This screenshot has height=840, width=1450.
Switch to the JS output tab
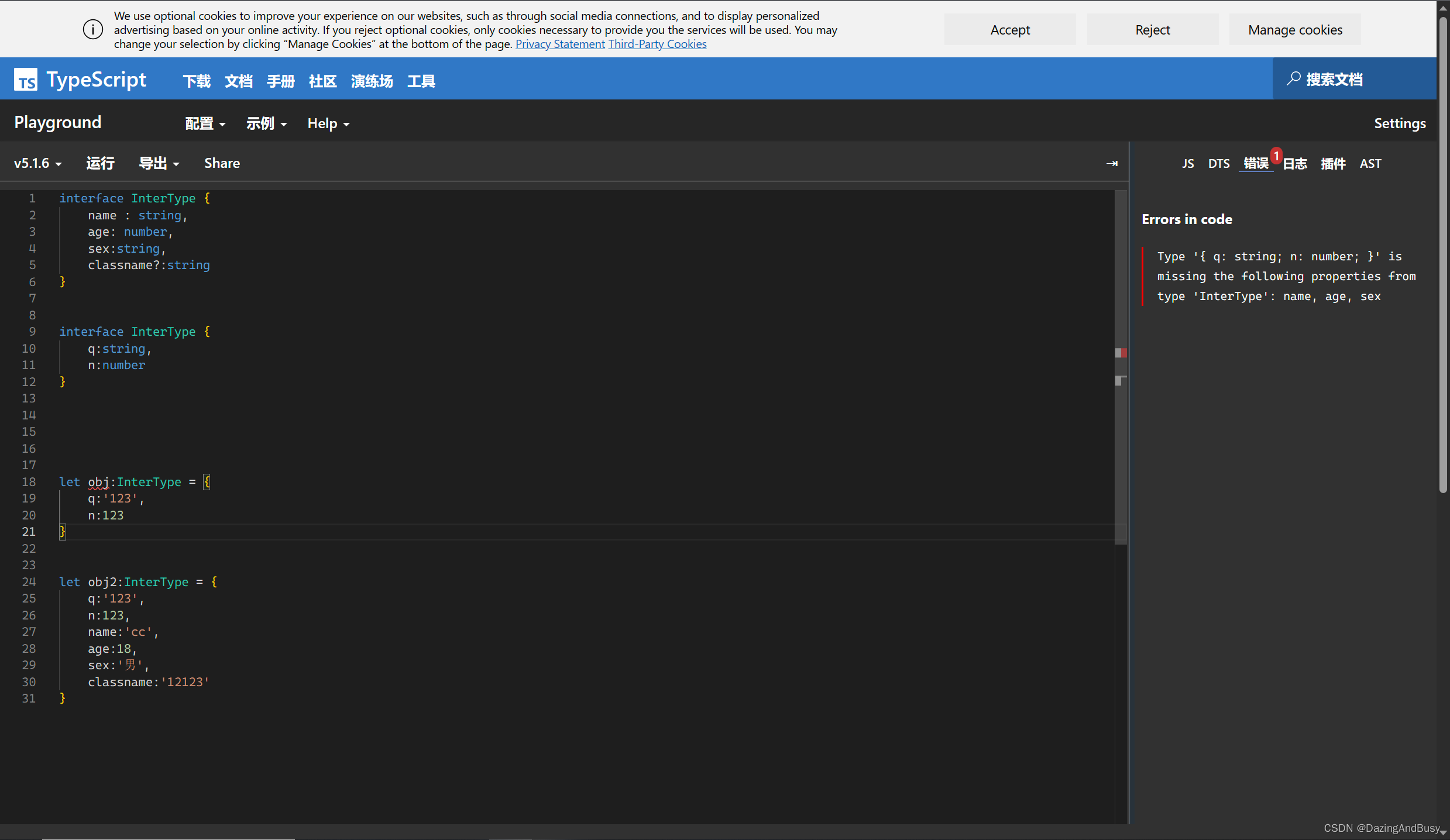click(x=1187, y=164)
